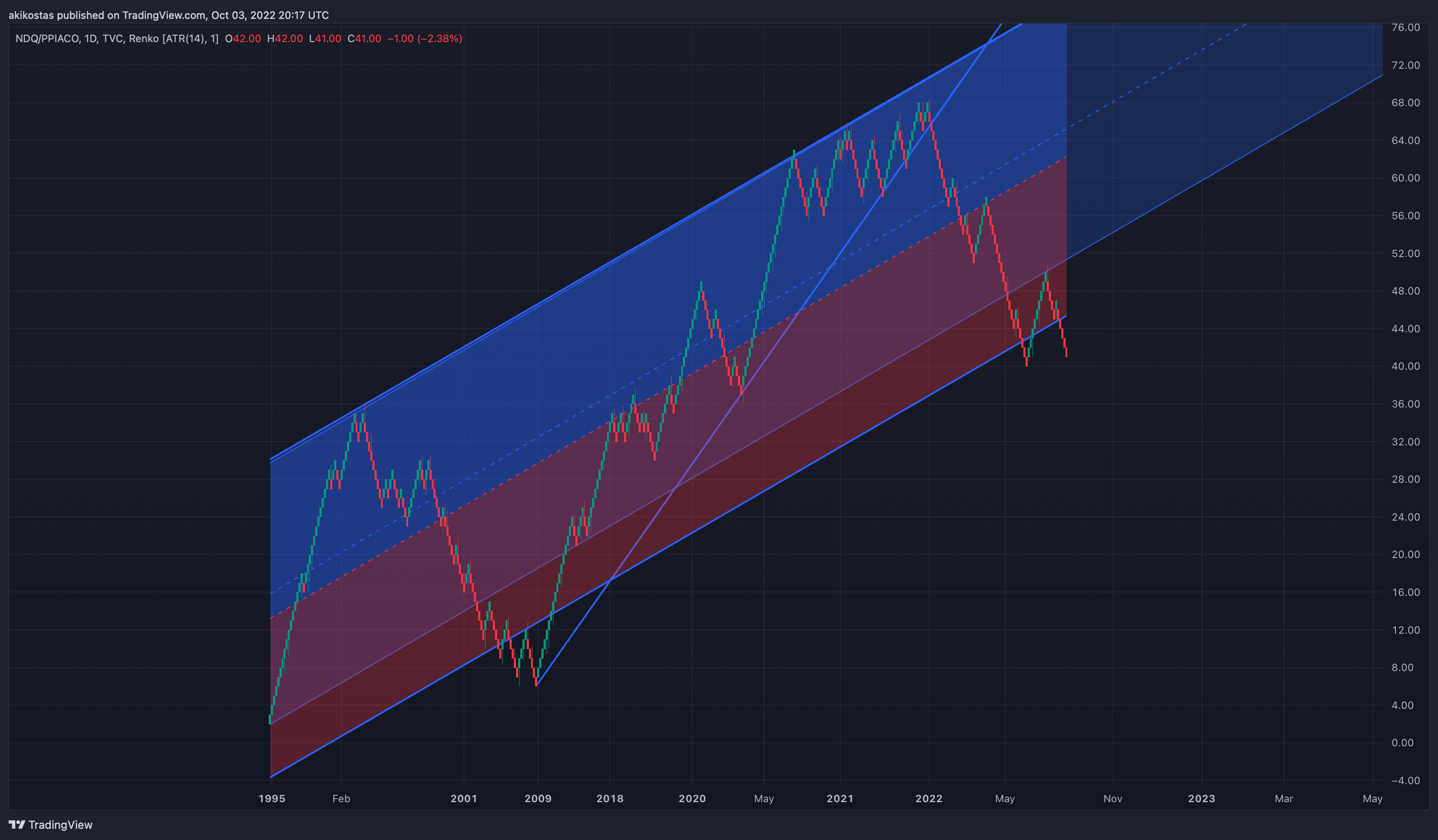Click the 24.00 price axis label
1438x840 pixels.
tap(1405, 517)
